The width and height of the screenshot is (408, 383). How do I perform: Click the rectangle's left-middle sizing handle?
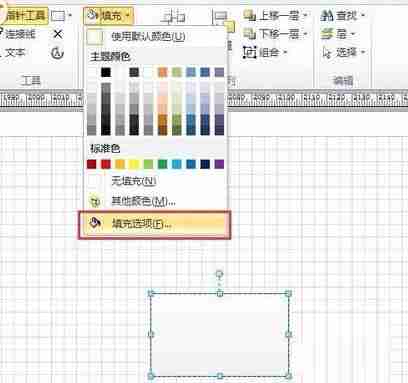tap(151, 334)
